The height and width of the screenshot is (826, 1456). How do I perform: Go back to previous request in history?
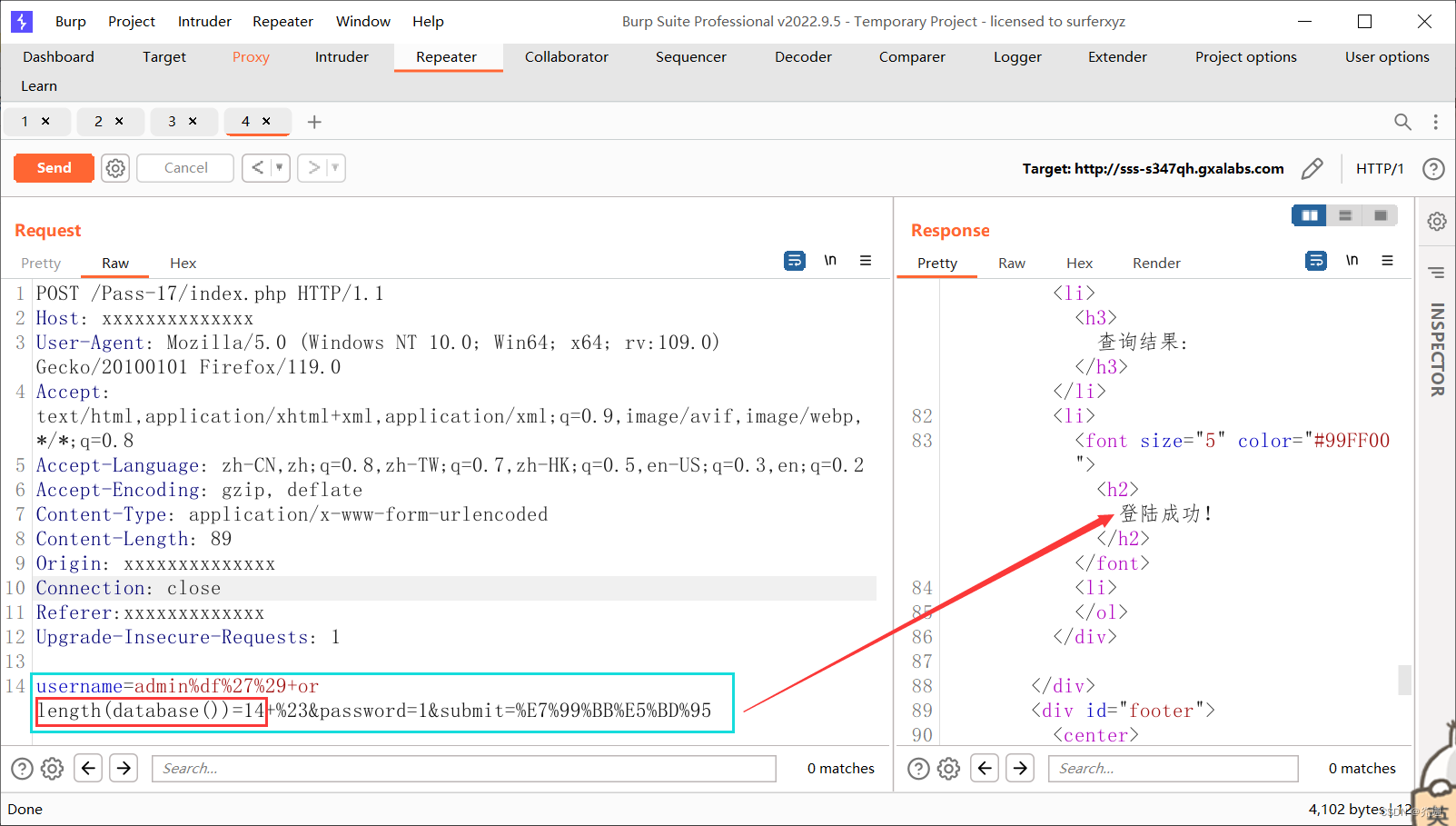tap(258, 167)
